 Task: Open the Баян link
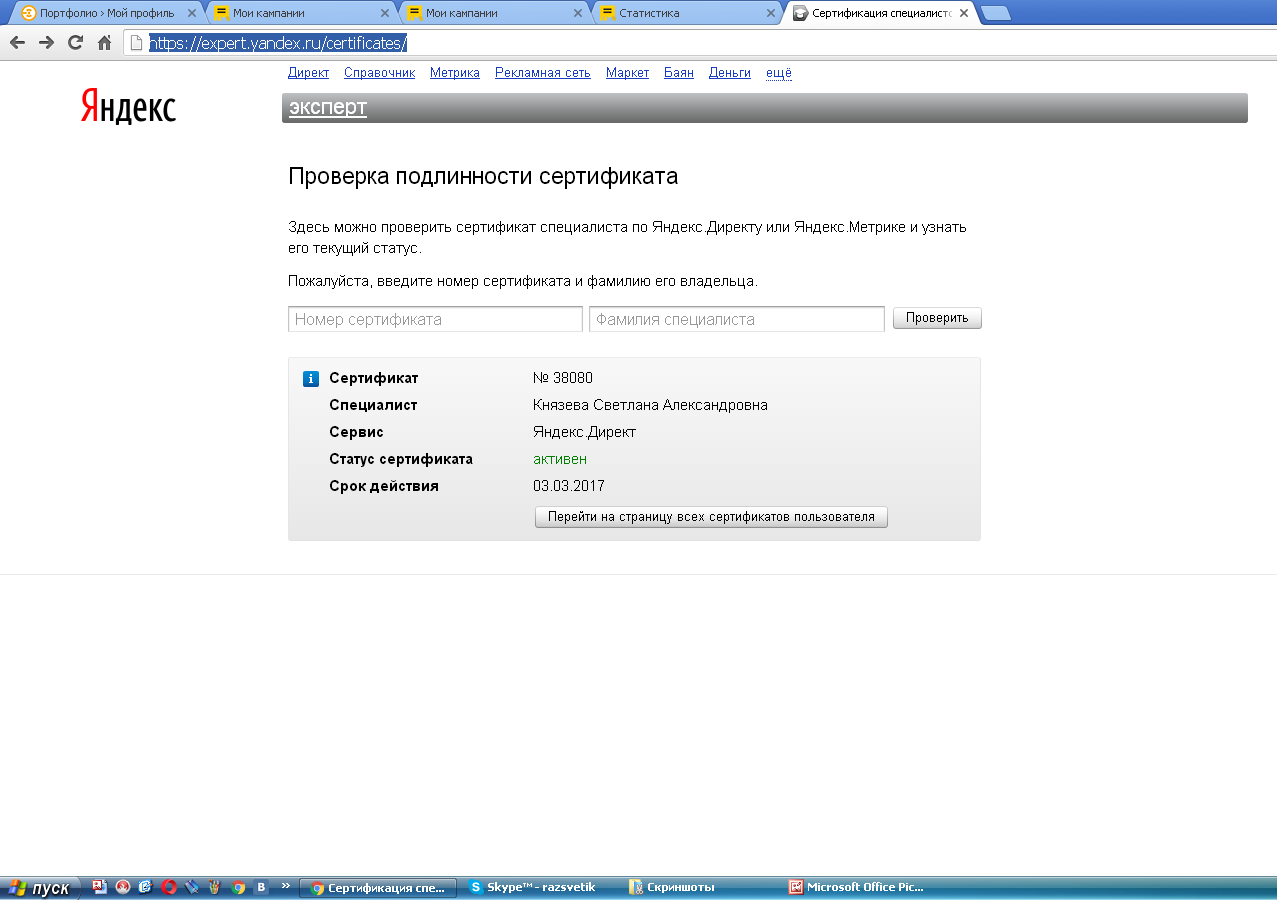[679, 73]
